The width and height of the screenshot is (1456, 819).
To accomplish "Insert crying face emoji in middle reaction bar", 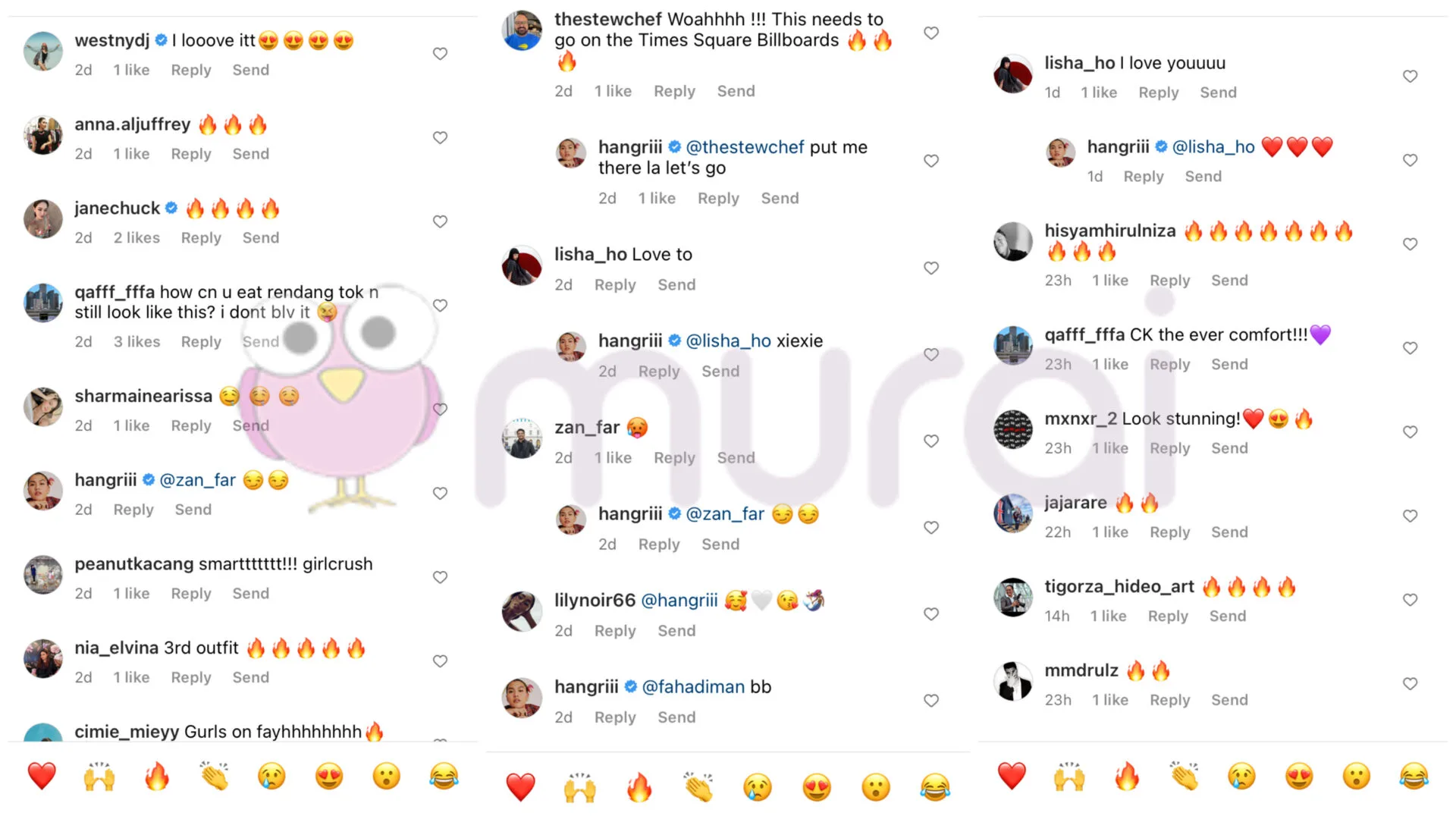I will point(757,787).
